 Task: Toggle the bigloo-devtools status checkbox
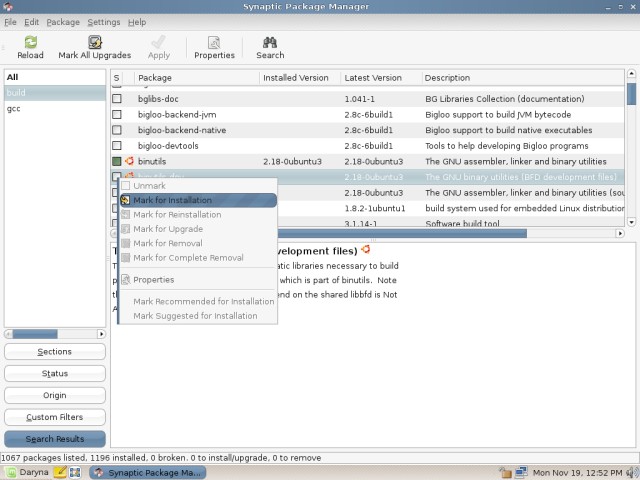[x=117, y=145]
